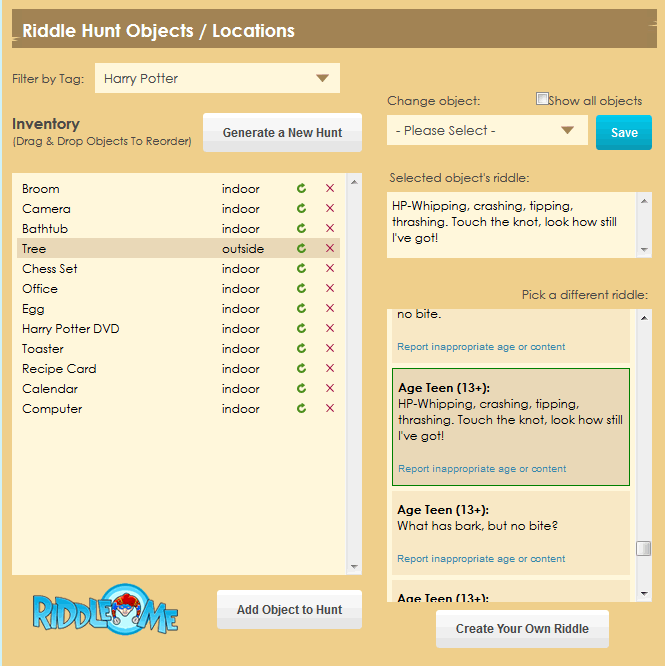Remove Calendar with its red X icon
665x666 pixels.
tap(330, 389)
